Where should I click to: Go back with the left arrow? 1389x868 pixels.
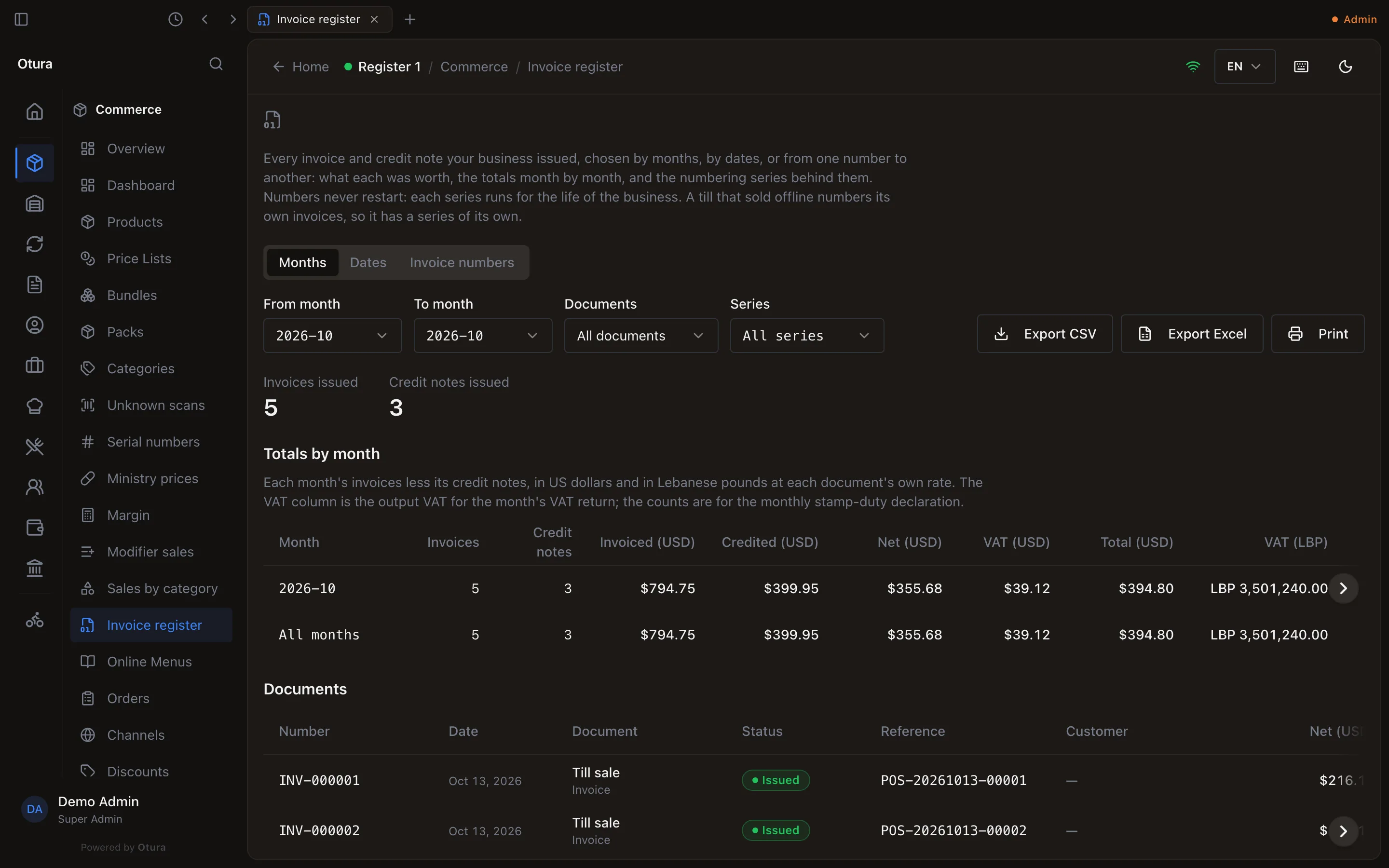205,19
